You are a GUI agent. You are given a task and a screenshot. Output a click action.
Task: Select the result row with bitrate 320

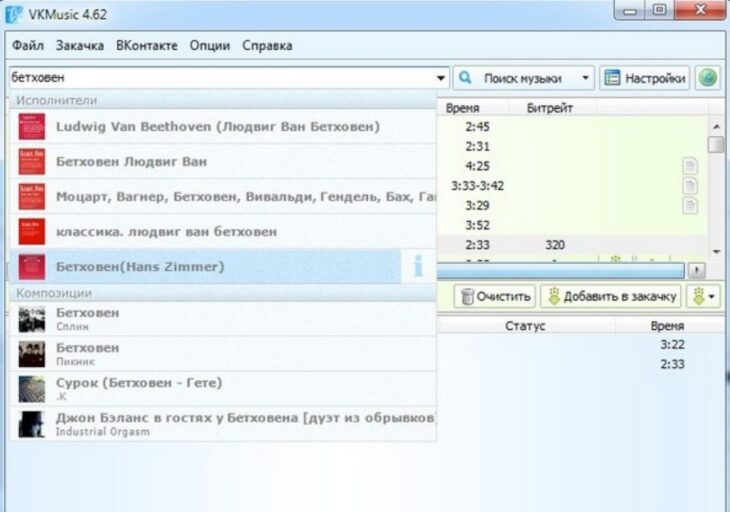[571, 245]
